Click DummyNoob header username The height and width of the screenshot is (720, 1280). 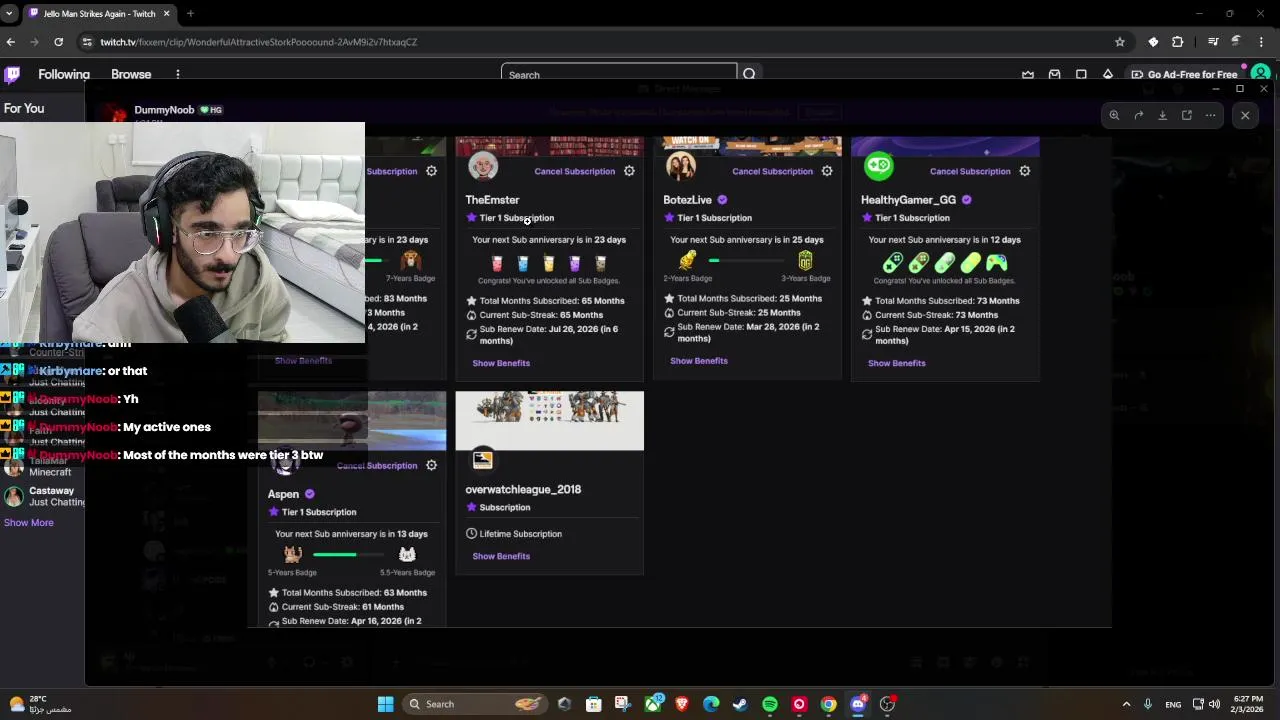tap(164, 110)
